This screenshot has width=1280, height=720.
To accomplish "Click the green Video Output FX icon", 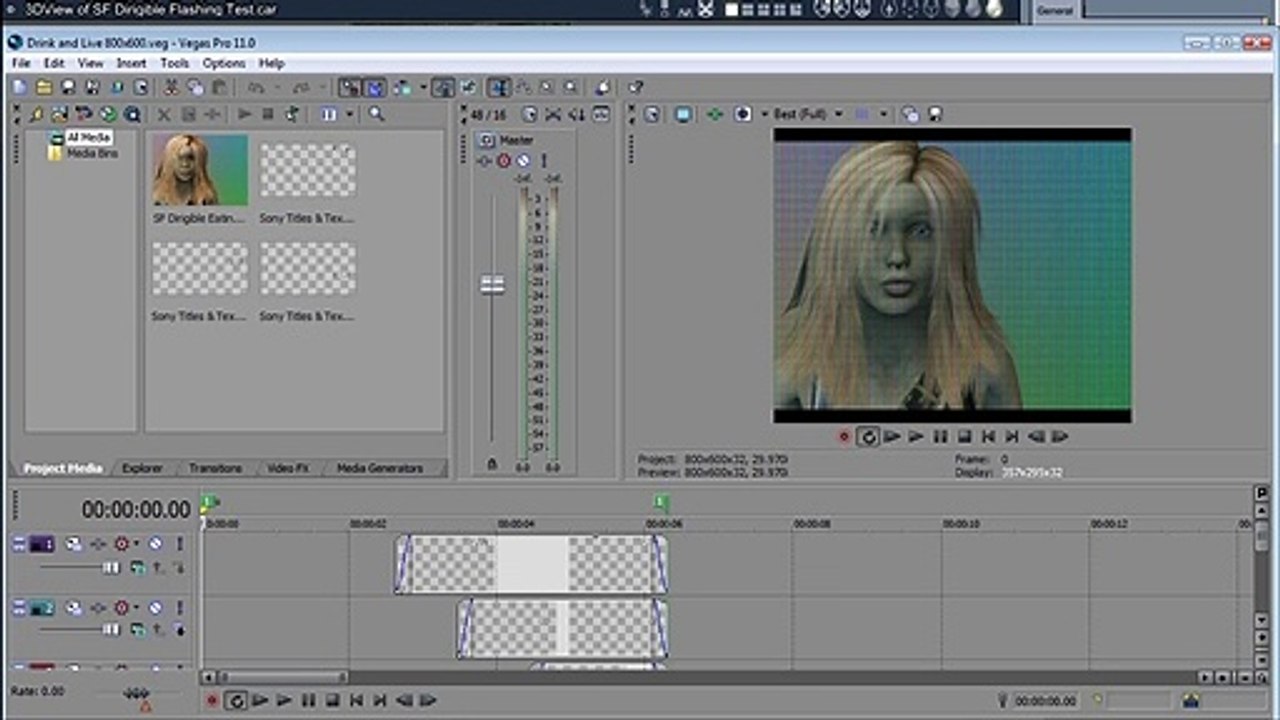I will click(714, 114).
